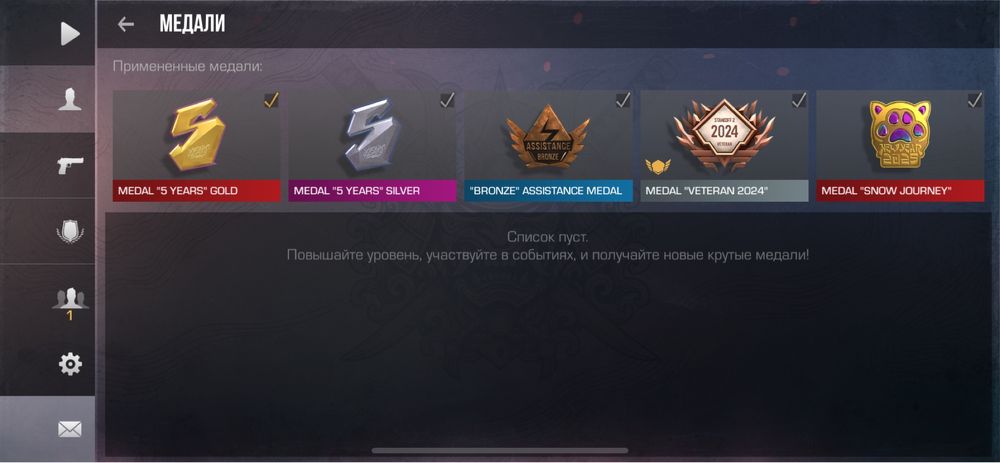The width and height of the screenshot is (1000, 463).
Task: Select the gold "5 Years" medal image
Action: pos(197,135)
